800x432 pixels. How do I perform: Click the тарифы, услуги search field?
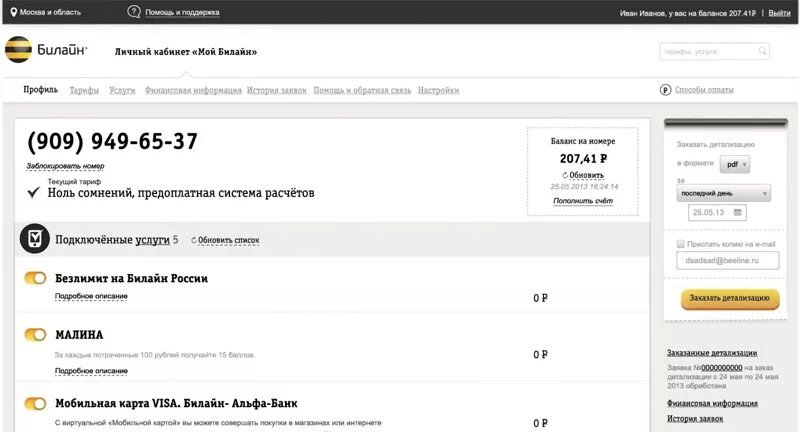click(714, 52)
